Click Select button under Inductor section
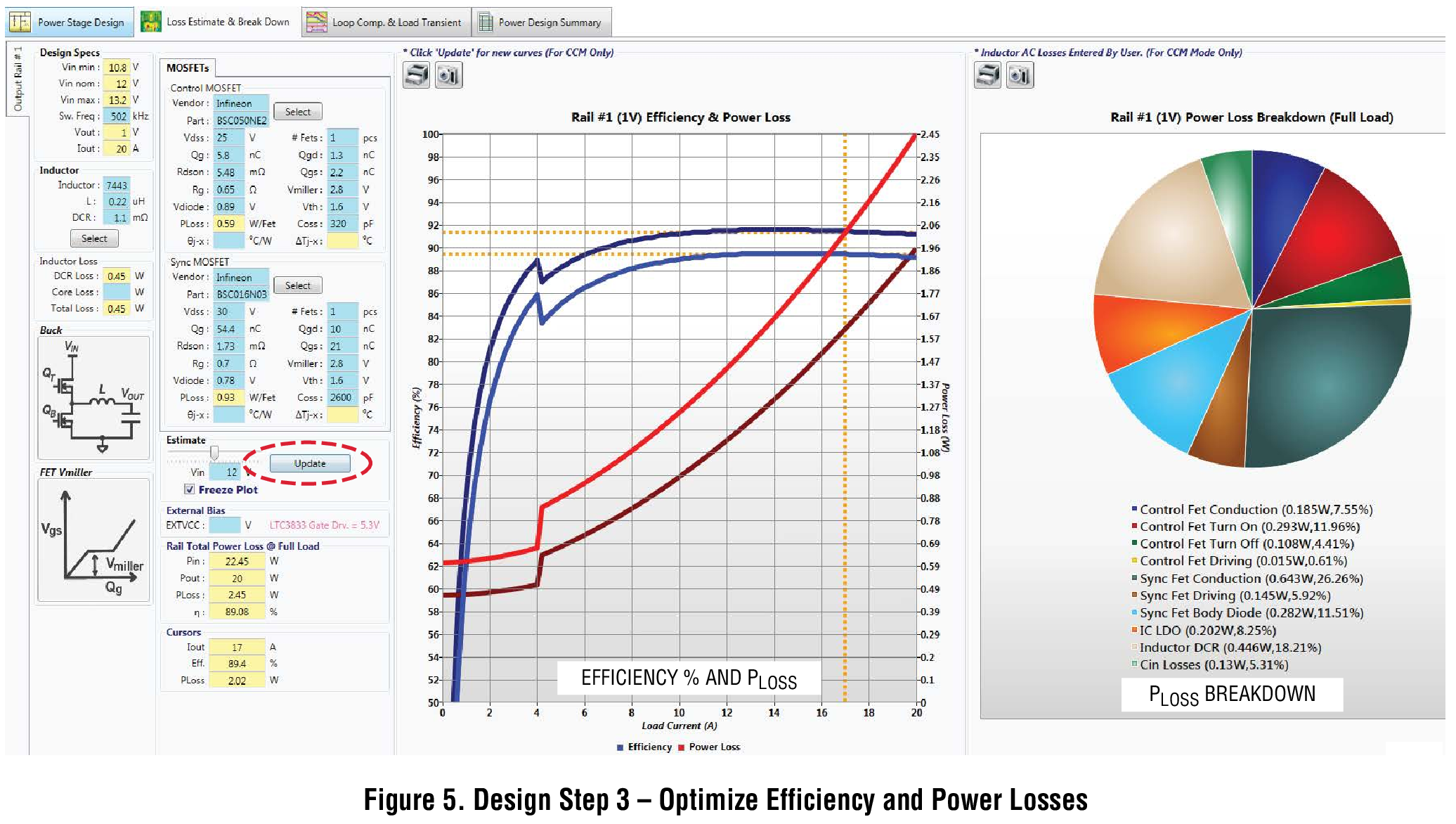This screenshot has height=824, width=1456. point(94,239)
